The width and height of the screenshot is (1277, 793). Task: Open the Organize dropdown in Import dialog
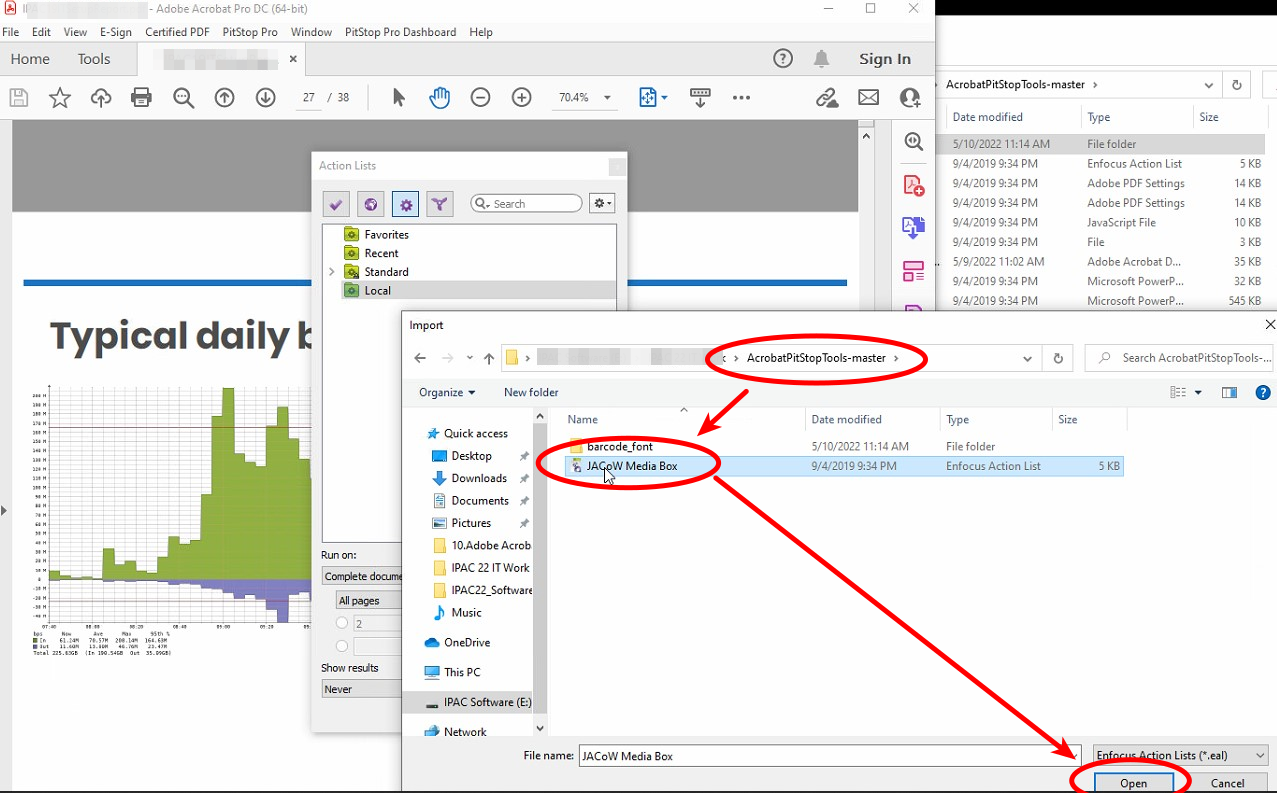(447, 393)
